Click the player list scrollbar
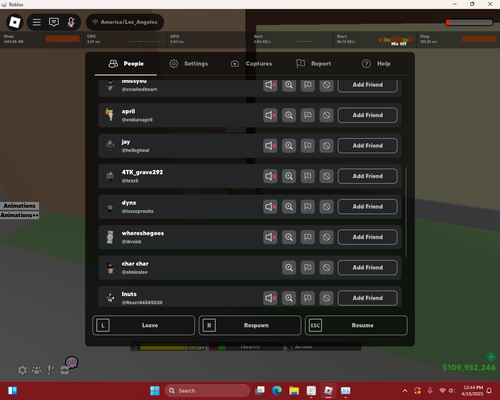Screen dimensions: 500x400 (x=406, y=212)
